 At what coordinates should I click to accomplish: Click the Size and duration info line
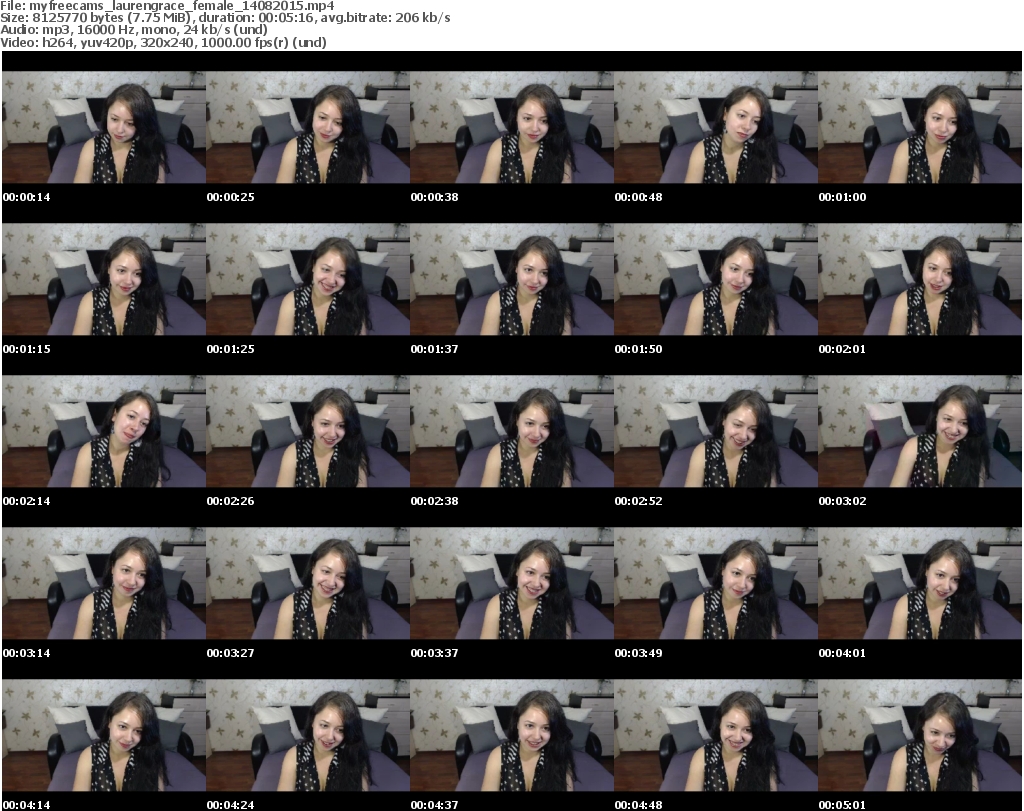pos(225,18)
